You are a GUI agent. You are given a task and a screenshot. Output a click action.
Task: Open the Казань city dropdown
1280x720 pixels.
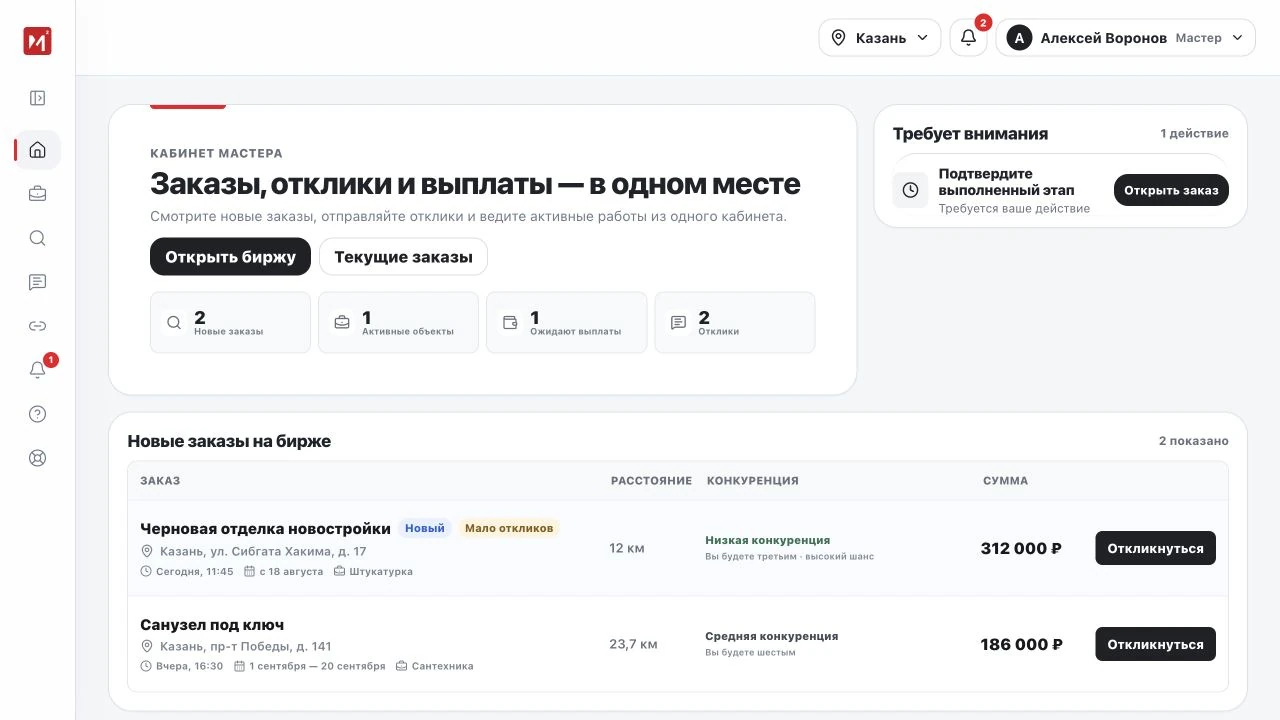(880, 38)
